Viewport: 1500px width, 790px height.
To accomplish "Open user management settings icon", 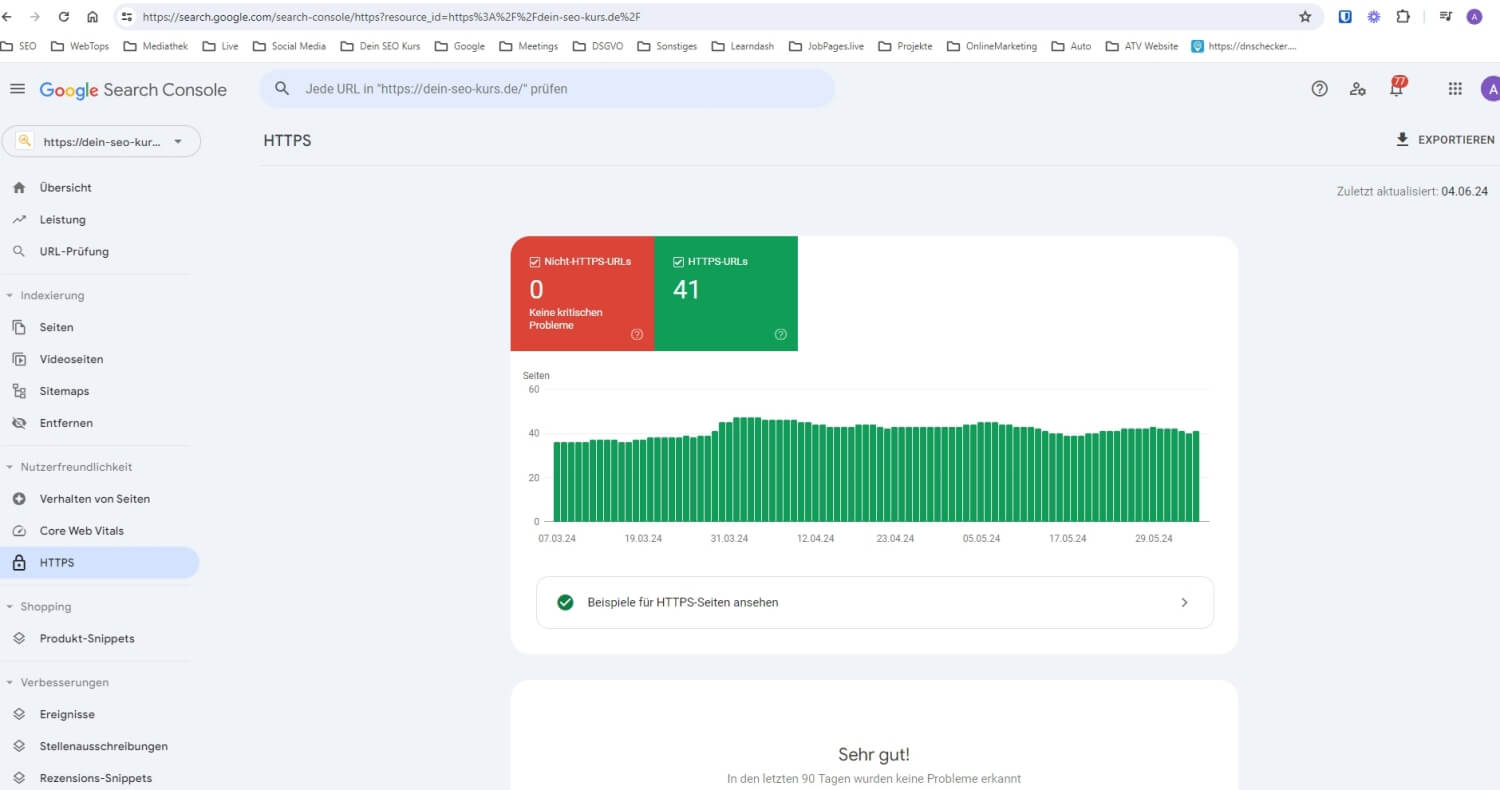I will tap(1357, 89).
